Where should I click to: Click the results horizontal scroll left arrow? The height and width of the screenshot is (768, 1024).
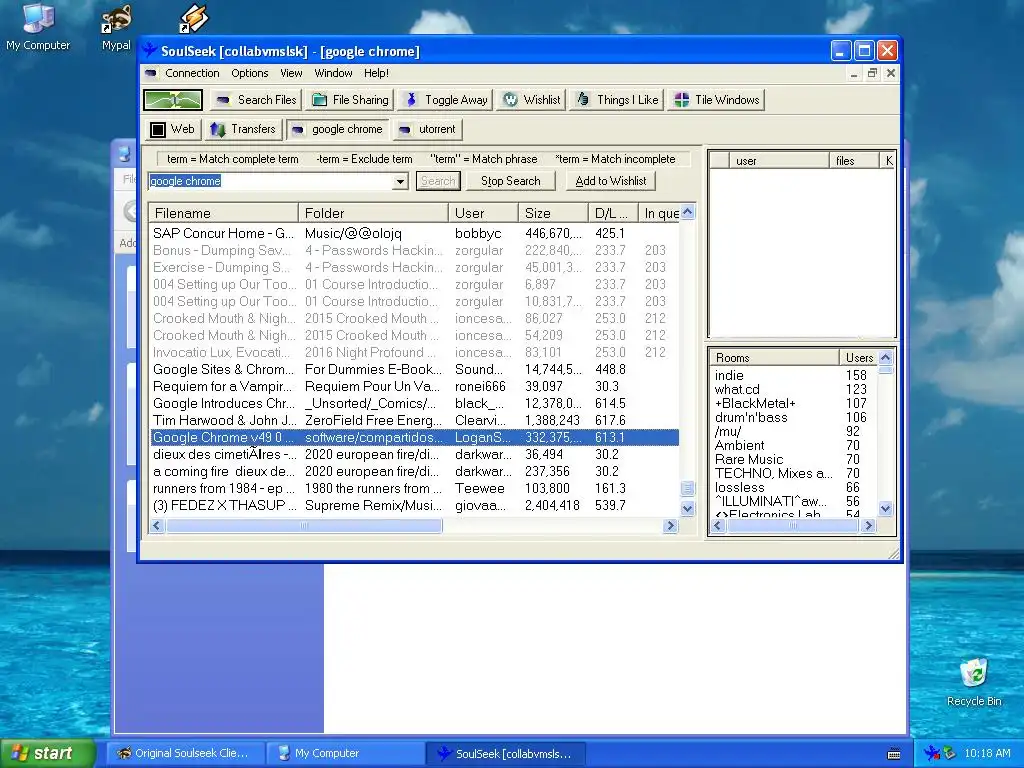coord(157,525)
